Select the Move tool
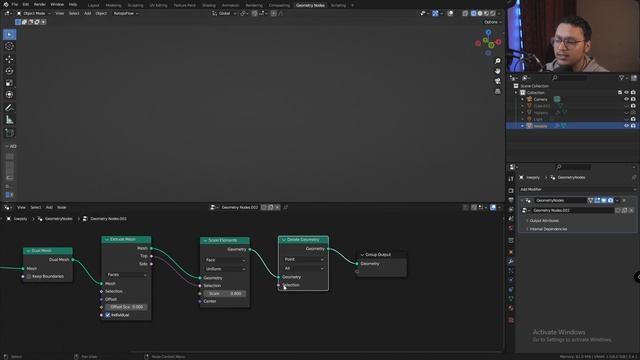The height and width of the screenshot is (360, 640). (9, 59)
